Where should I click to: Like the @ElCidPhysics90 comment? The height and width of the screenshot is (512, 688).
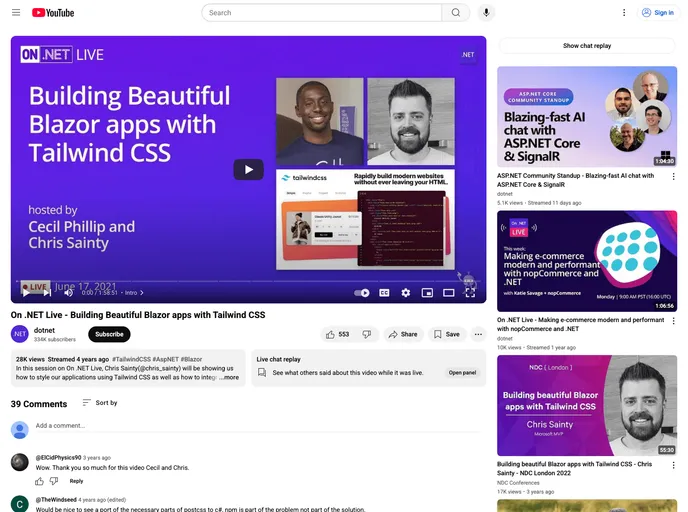(39, 481)
